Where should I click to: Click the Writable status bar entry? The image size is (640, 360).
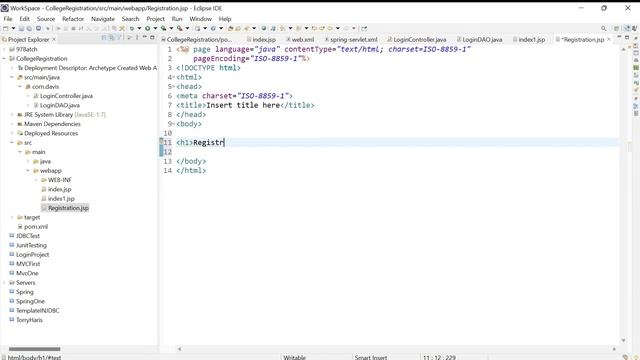tap(294, 357)
